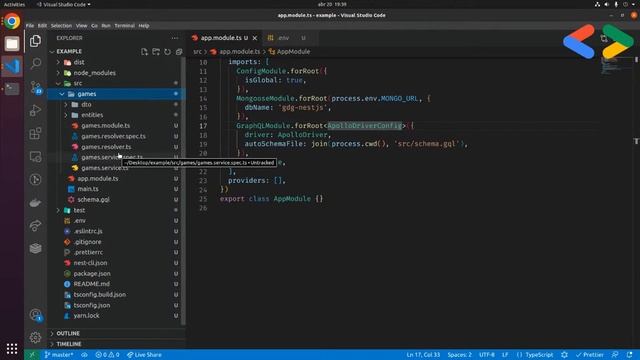
Task: Expand the node_modules folder
Action: [x=117, y=73]
